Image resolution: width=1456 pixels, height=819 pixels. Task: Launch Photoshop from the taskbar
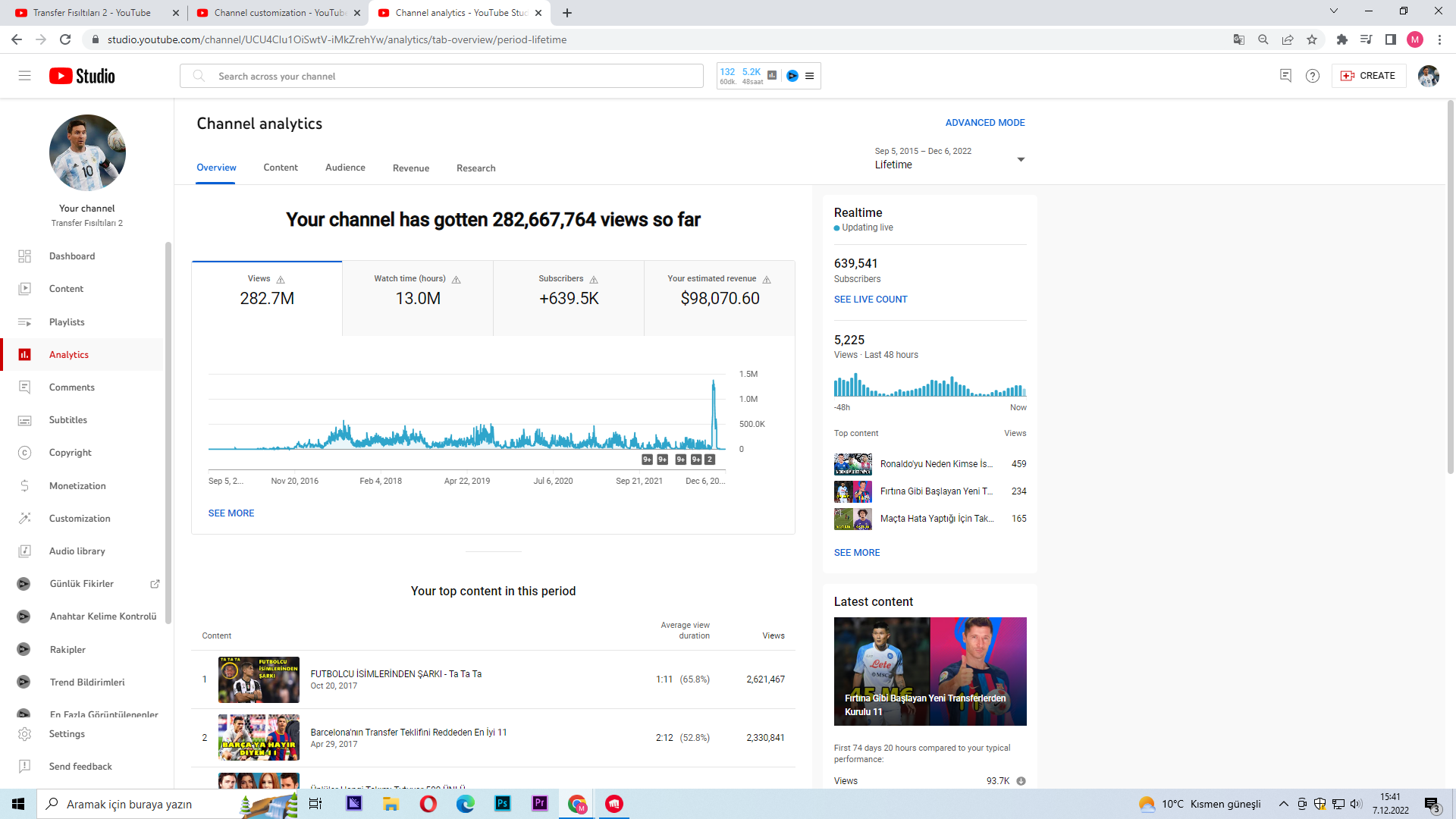pos(503,804)
